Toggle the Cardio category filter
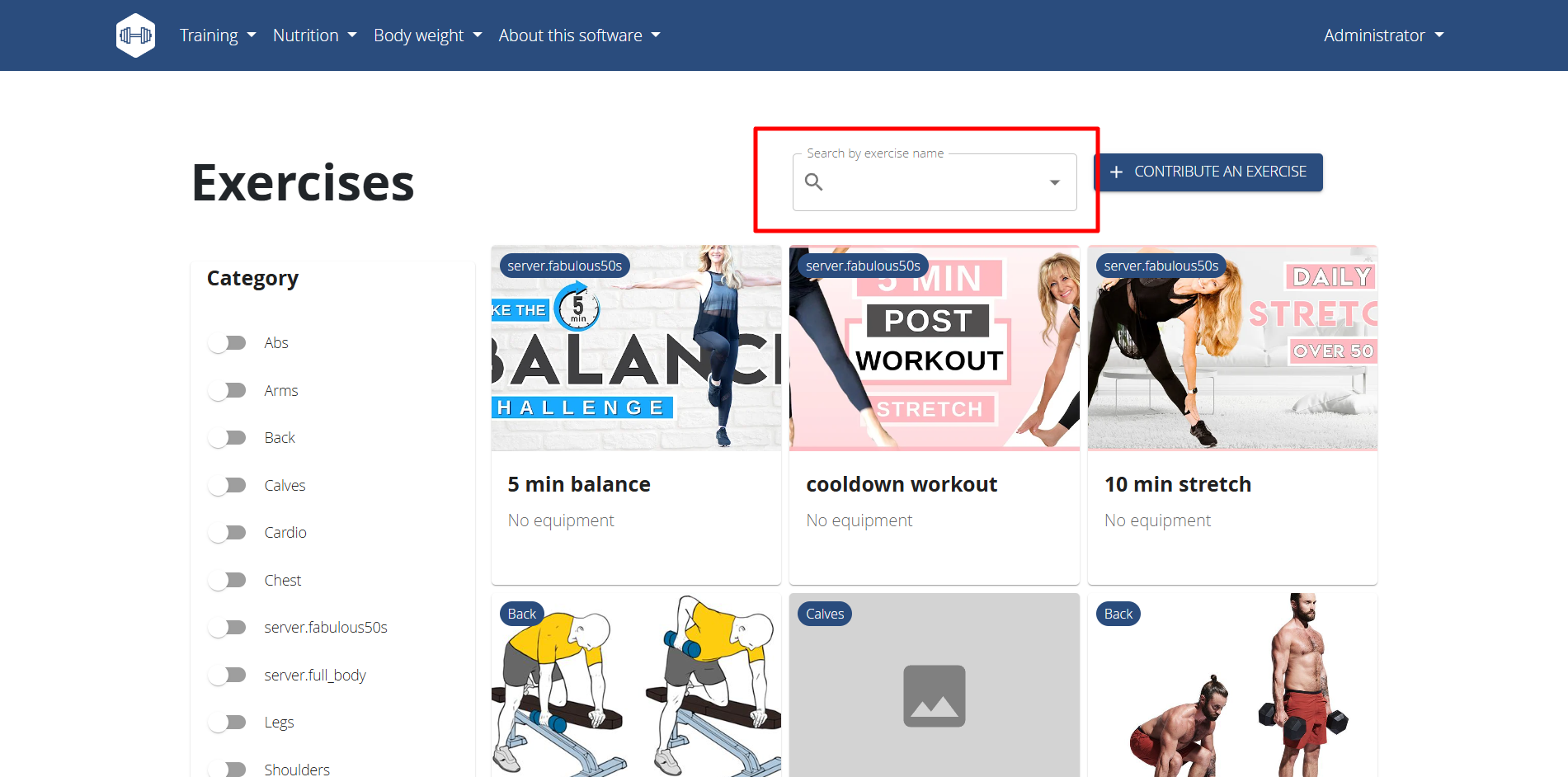 [228, 532]
